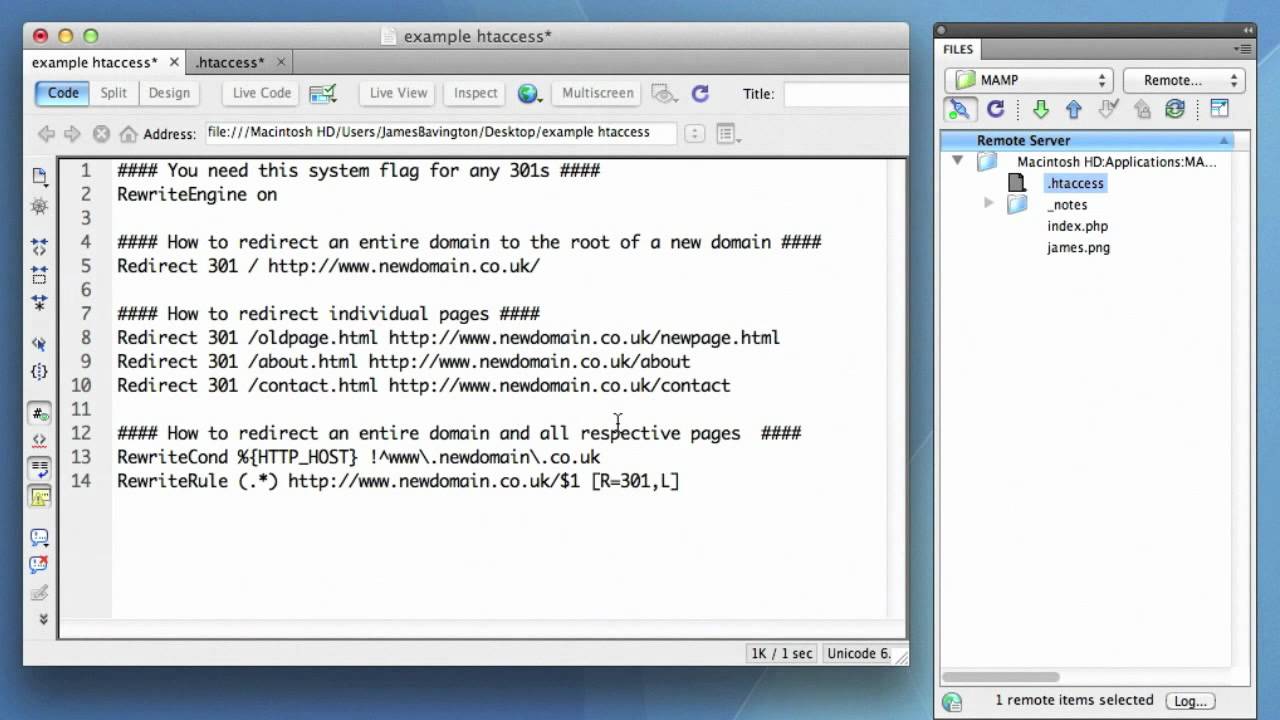Image resolution: width=1280 pixels, height=720 pixels.
Task: Open the address history dropdown
Action: 694,133
